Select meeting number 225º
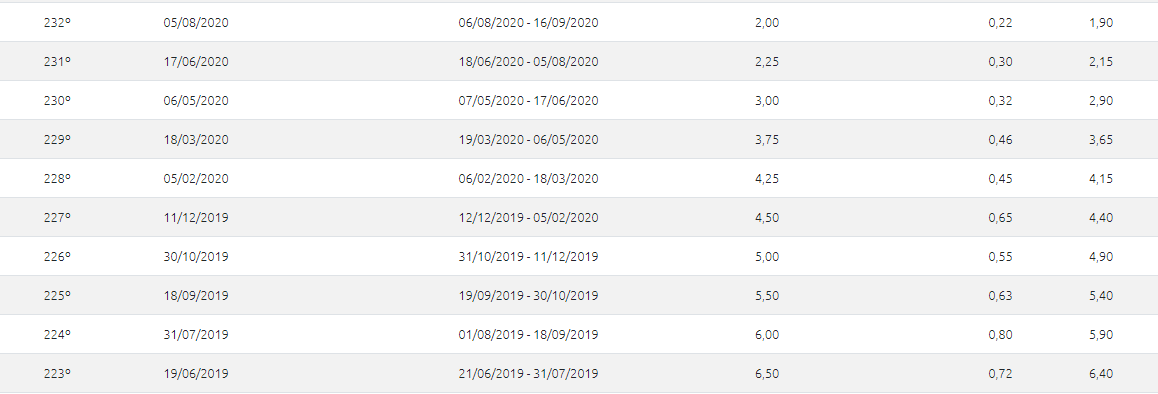1158x394 pixels. click(57, 296)
